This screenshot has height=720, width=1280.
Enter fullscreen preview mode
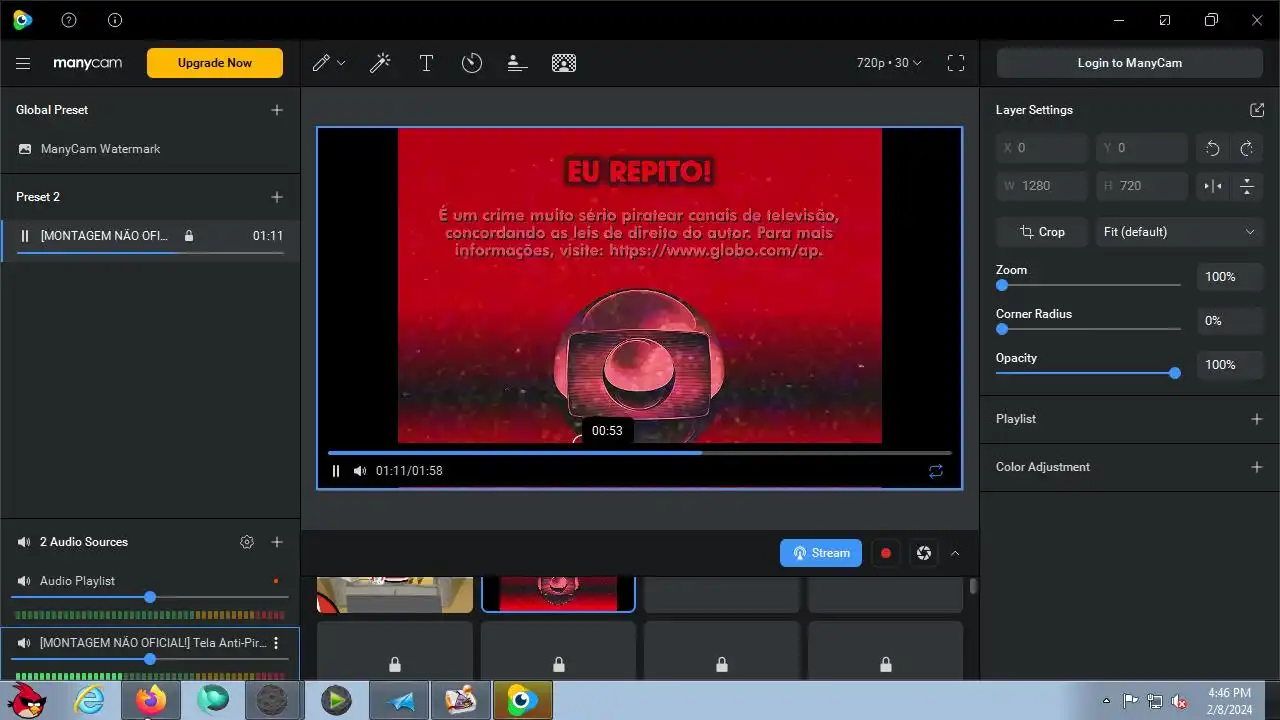pyautogui.click(x=956, y=63)
